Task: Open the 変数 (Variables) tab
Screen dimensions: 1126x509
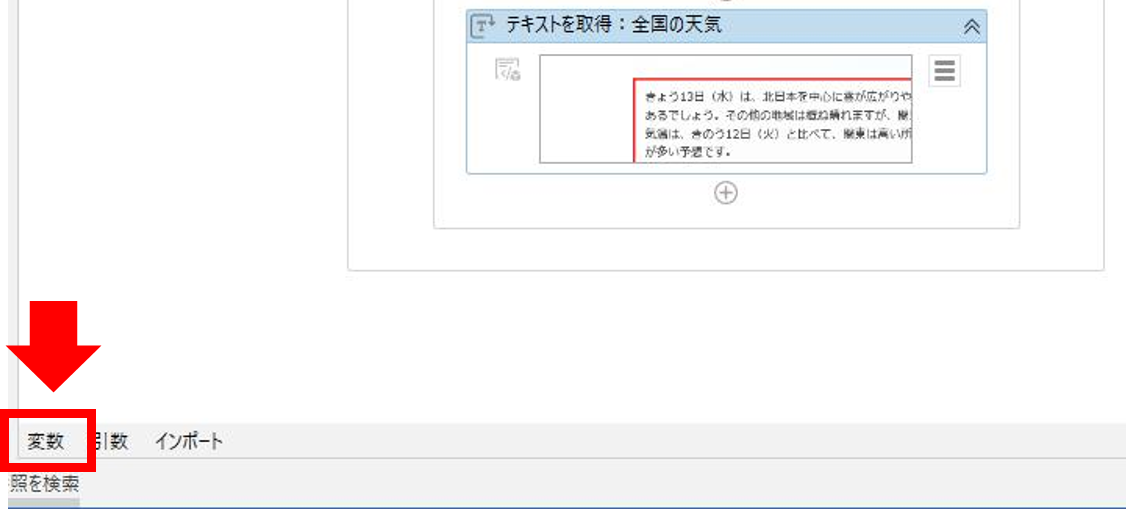Action: [46, 442]
